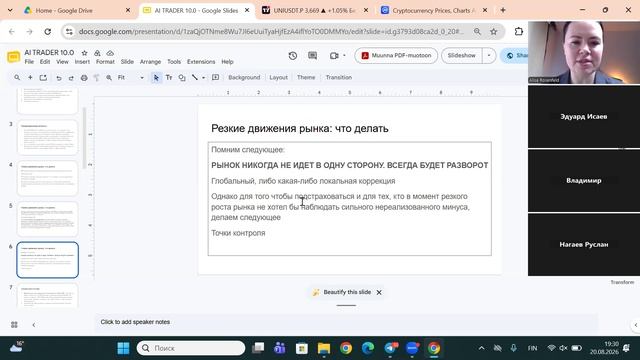Reload the page with refresh icon

(x=48, y=31)
